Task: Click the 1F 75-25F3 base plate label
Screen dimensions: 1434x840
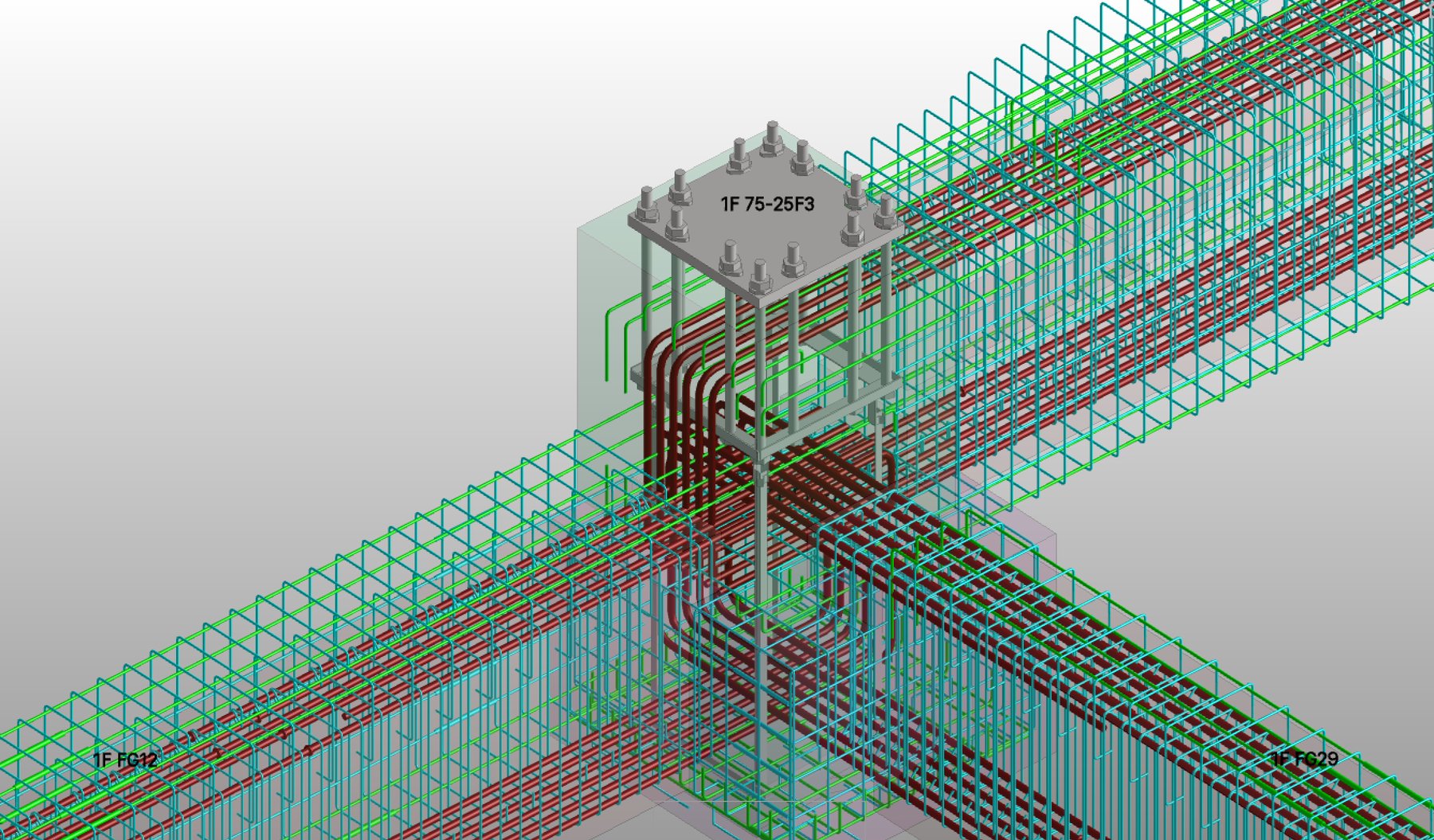Action: (767, 205)
